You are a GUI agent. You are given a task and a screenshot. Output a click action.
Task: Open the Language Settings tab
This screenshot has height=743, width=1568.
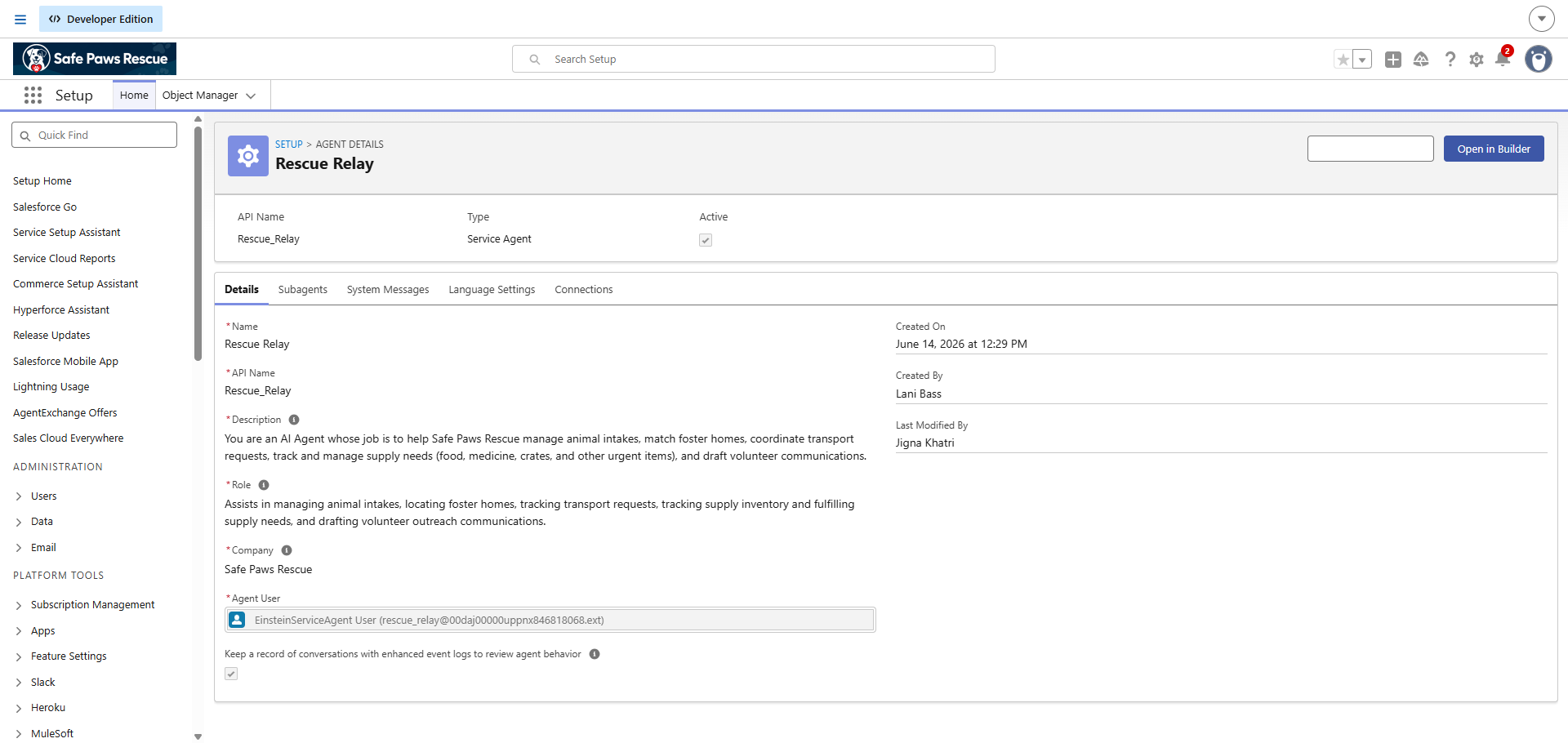[492, 290]
